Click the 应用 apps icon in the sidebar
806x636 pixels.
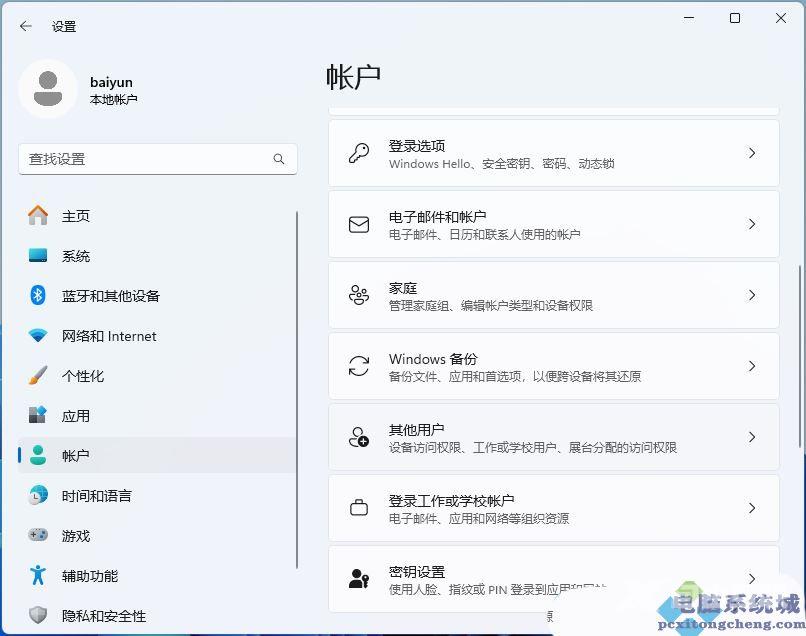point(38,416)
